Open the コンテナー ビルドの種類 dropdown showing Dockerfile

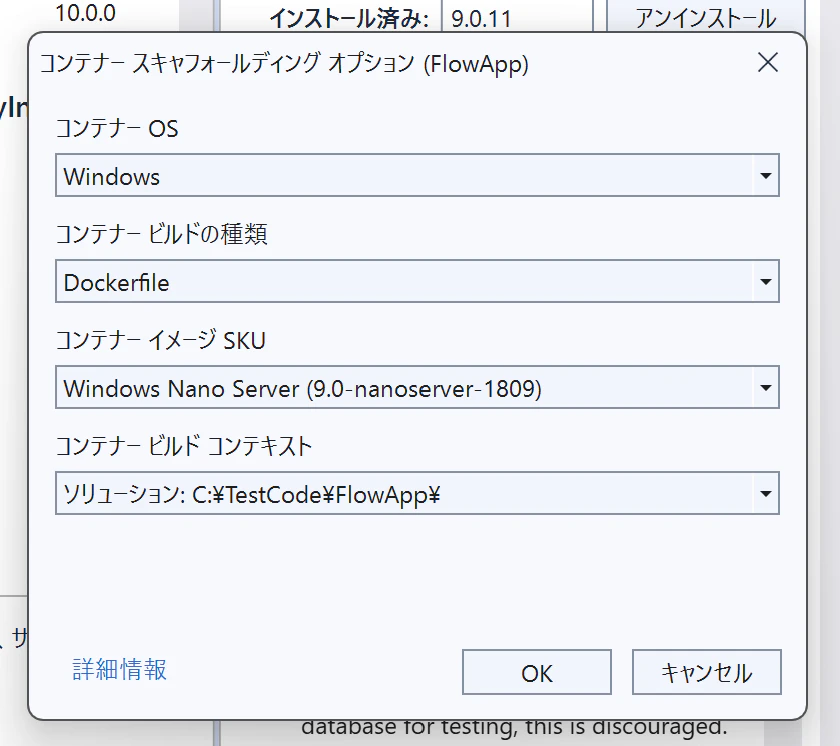417,282
